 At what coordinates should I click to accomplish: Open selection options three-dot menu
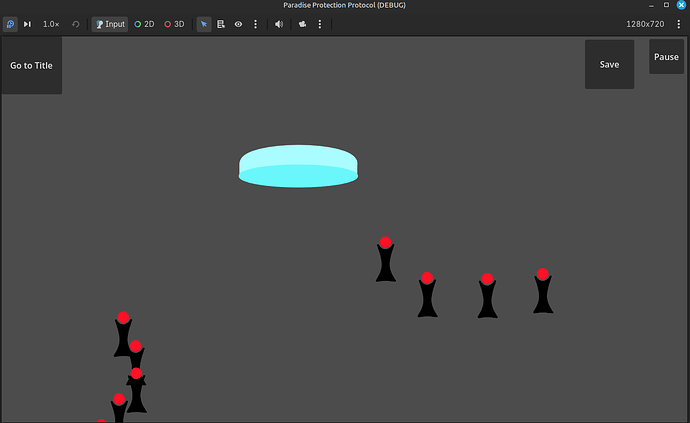click(255, 24)
